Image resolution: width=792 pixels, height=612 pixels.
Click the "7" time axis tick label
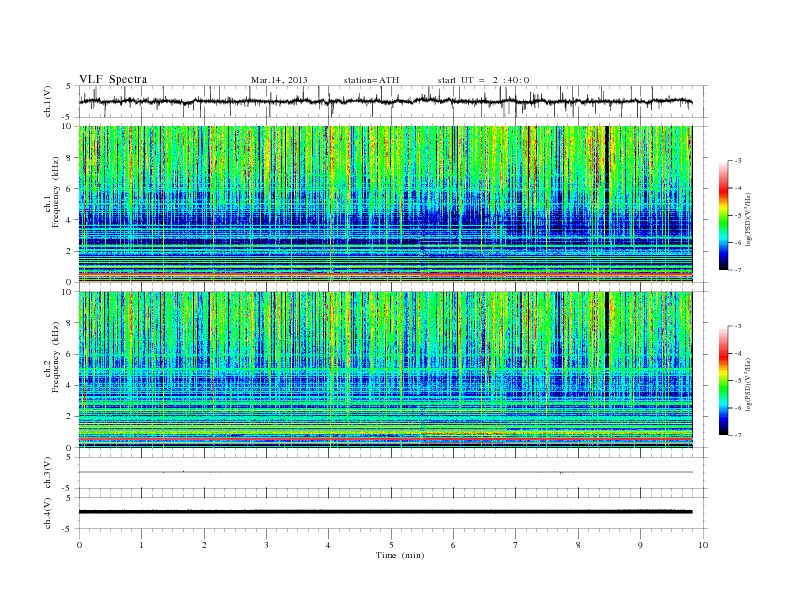click(516, 545)
